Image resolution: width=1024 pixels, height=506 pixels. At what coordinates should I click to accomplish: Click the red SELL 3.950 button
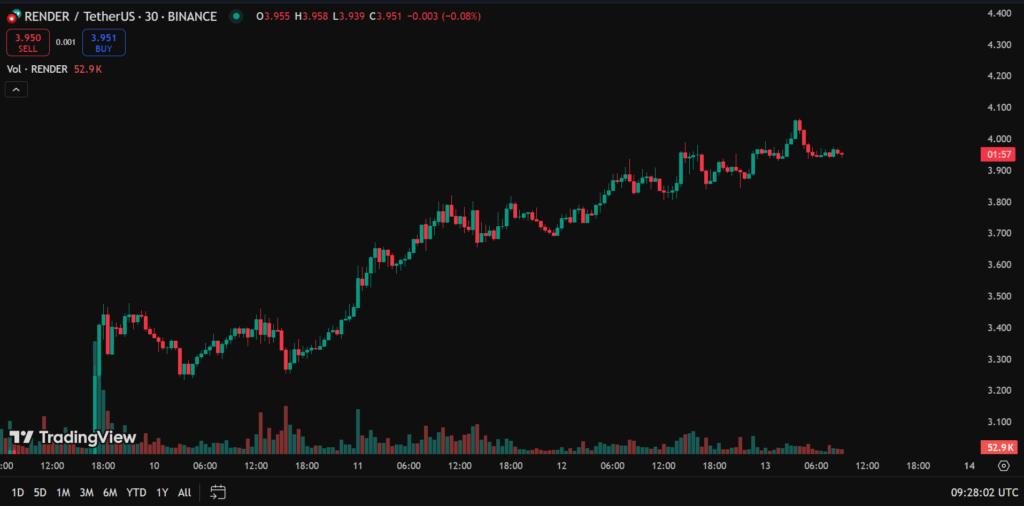27,42
